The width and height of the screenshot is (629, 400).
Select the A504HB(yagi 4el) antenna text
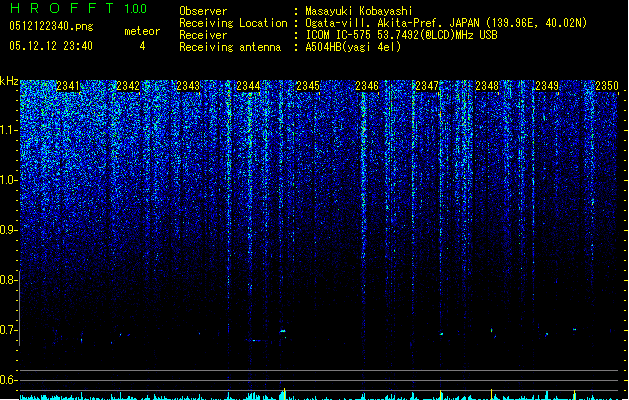(353, 47)
